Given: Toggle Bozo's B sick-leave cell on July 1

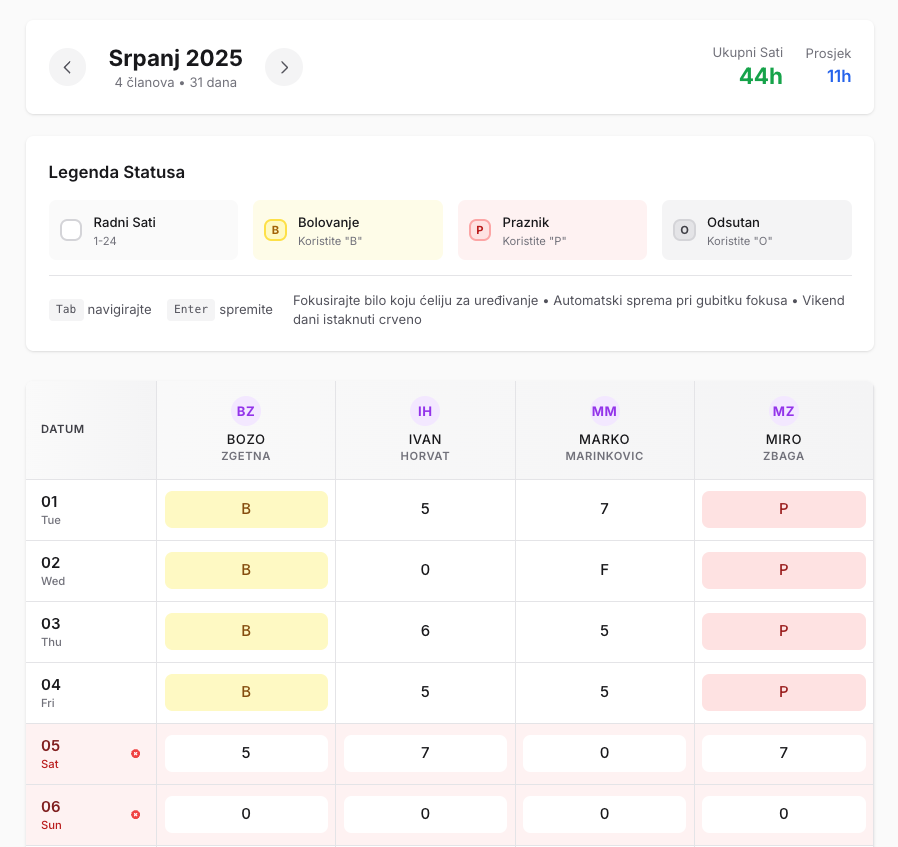Looking at the screenshot, I should click(x=245, y=509).
